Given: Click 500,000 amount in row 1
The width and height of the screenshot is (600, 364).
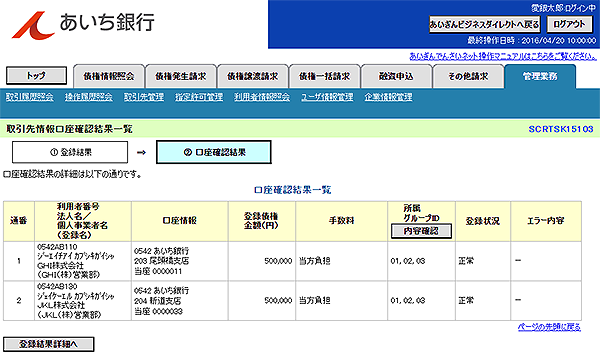Looking at the screenshot, I should (278, 261).
